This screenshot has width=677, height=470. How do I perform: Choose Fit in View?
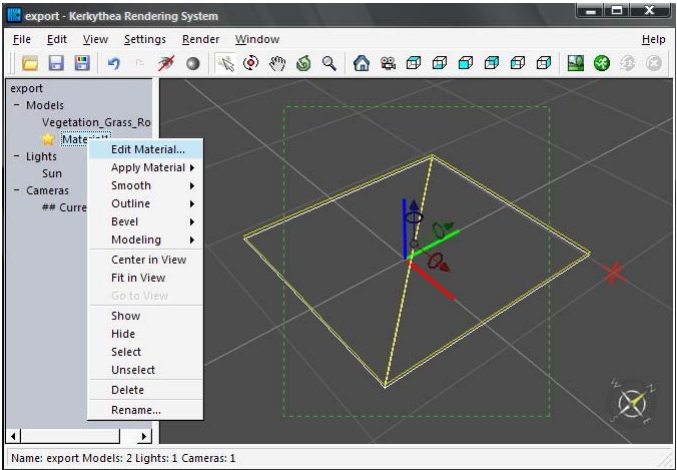[146, 278]
